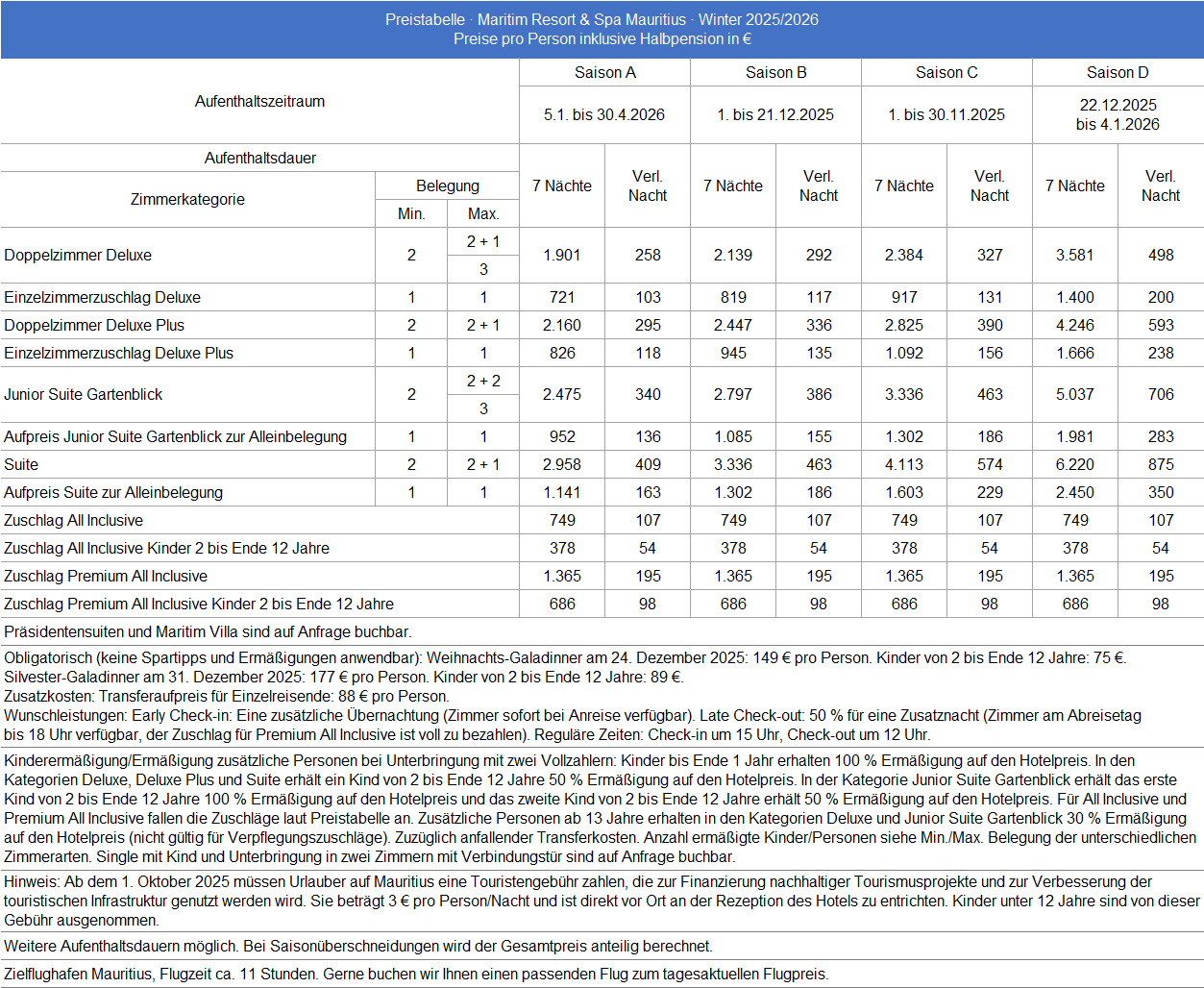This screenshot has height=988, width=1204.
Task: Click "Verl. Nacht" header under Saison D
Action: coord(1161,185)
